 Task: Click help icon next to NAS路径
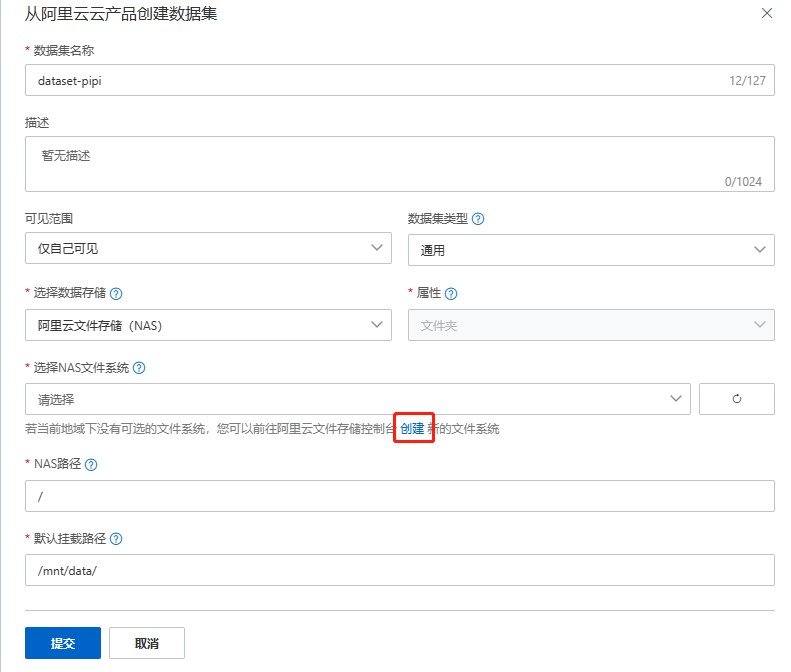[x=91, y=465]
